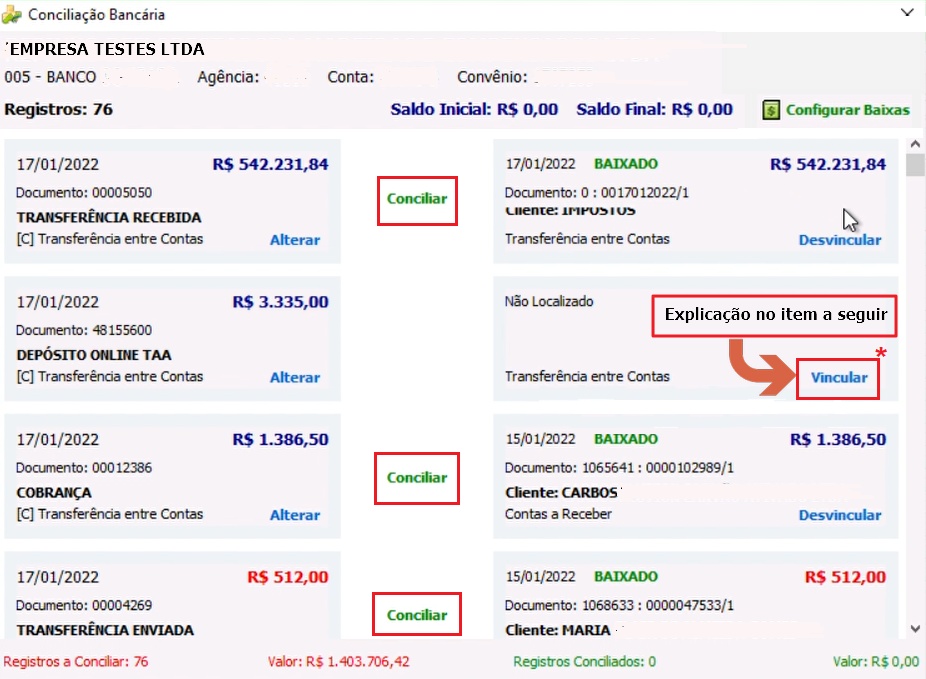Click 'Registros a Conciliar: 76' status
The width and height of the screenshot is (926, 679).
pos(76,661)
